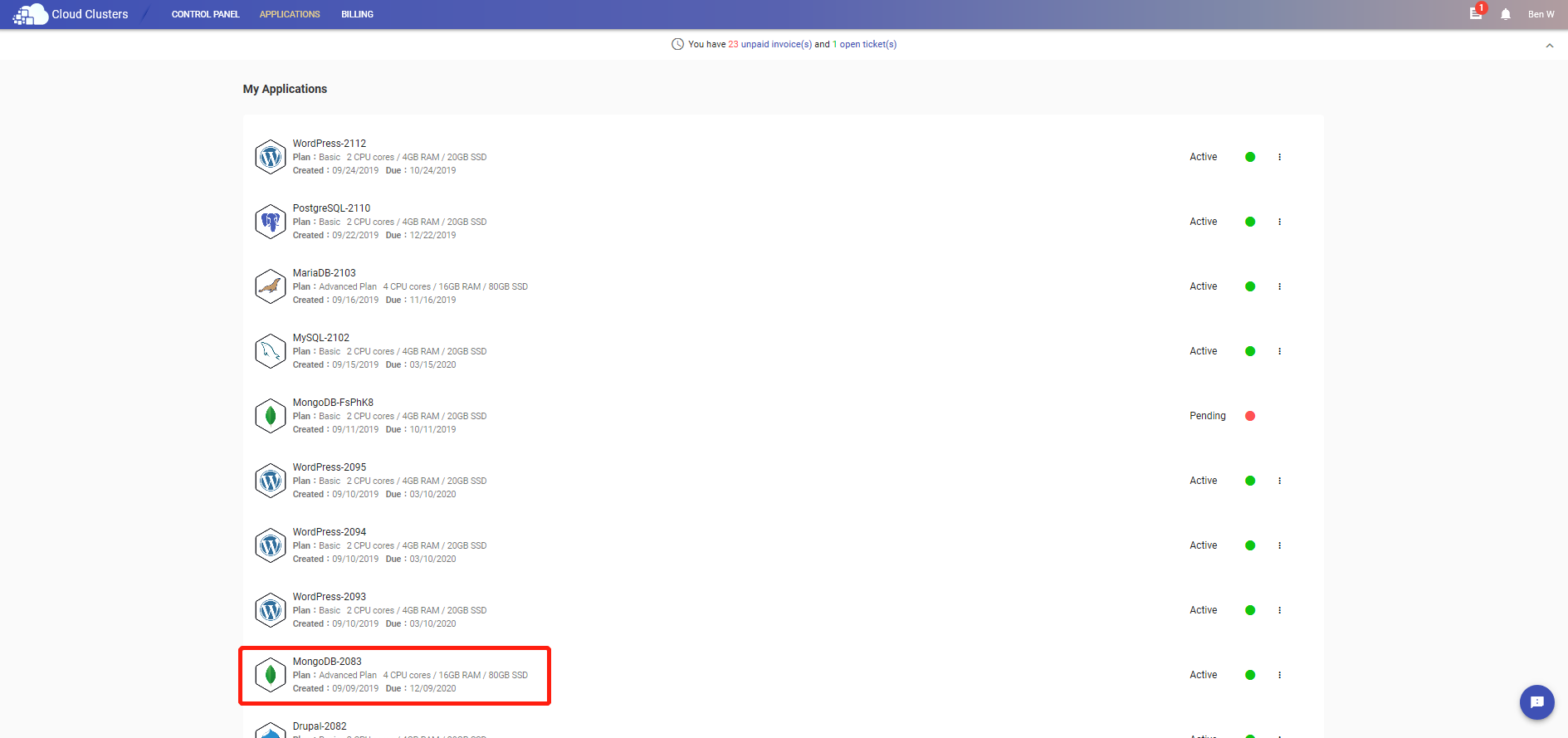Open the MariaDB-2103 application name
Image resolution: width=1568 pixels, height=738 pixels.
324,273
